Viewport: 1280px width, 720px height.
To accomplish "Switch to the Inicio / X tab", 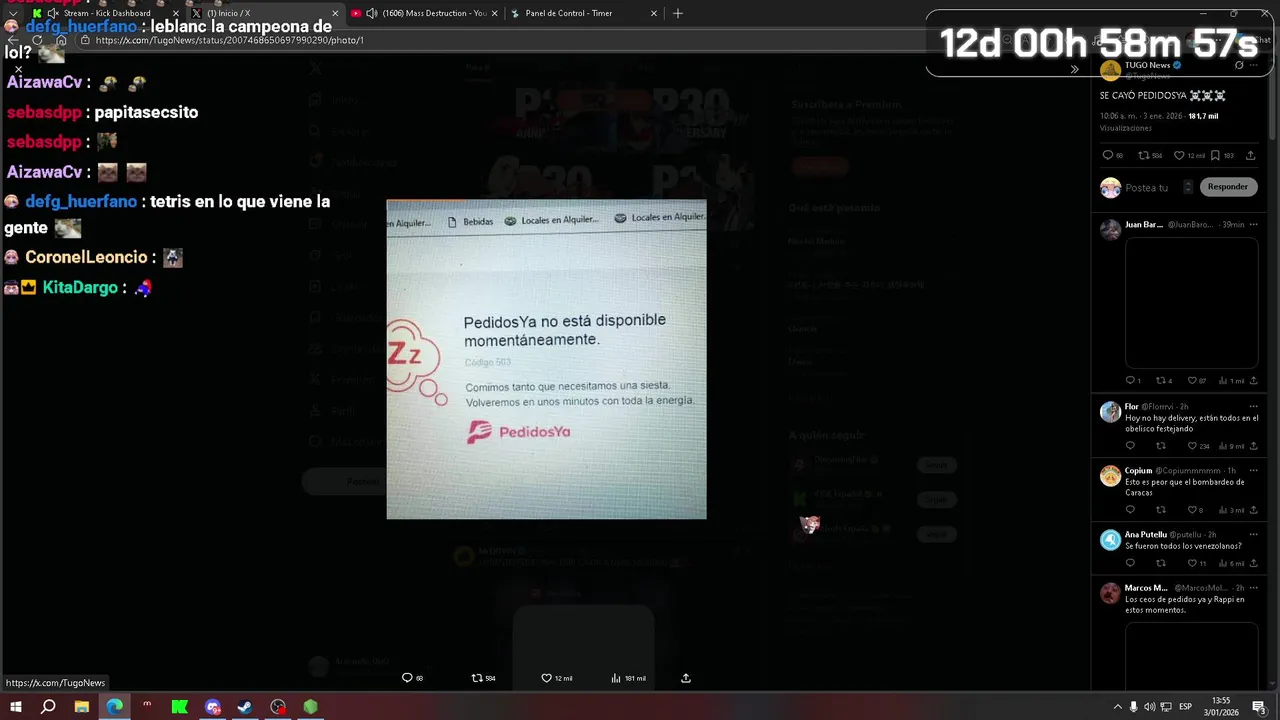I will [265, 13].
